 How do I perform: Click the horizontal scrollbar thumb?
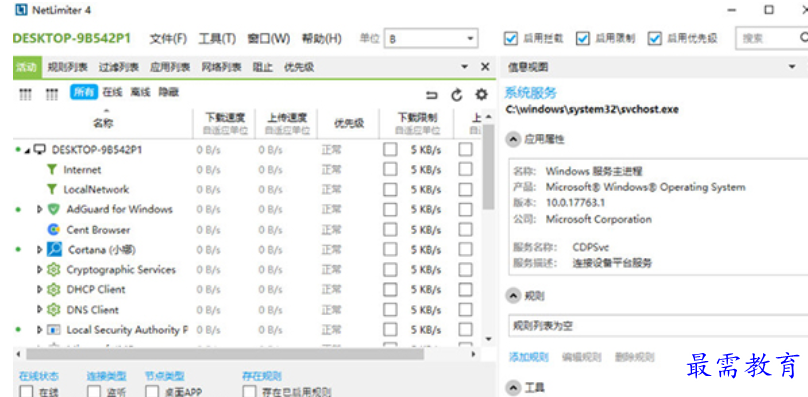(225, 354)
